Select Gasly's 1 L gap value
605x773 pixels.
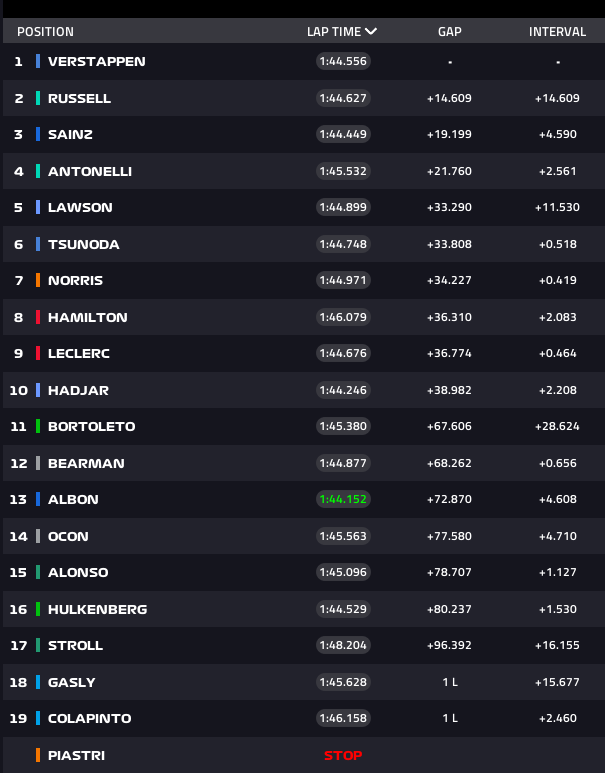click(x=450, y=682)
